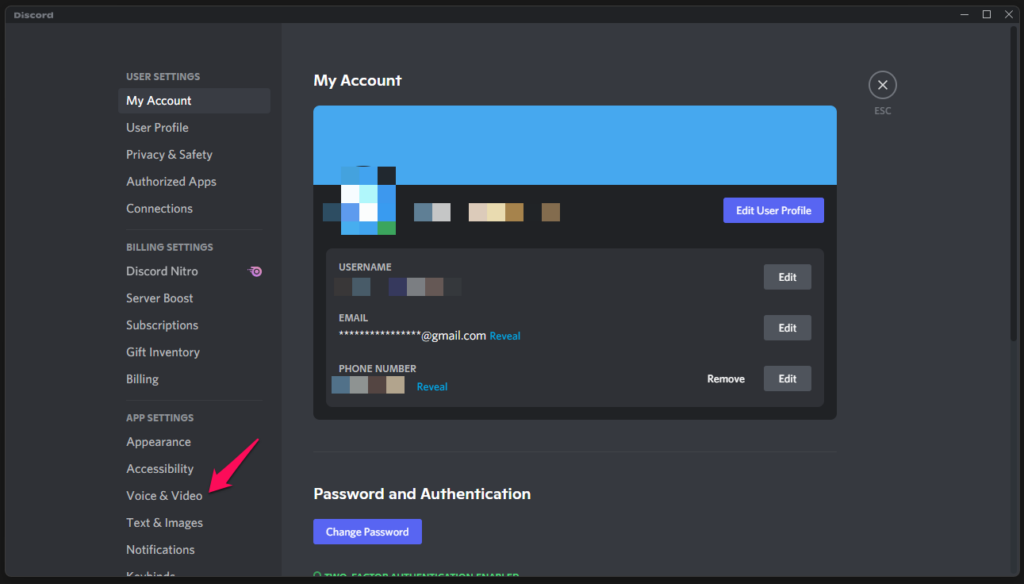Select Server Boost option
Image resolution: width=1024 pixels, height=584 pixels.
coord(160,298)
